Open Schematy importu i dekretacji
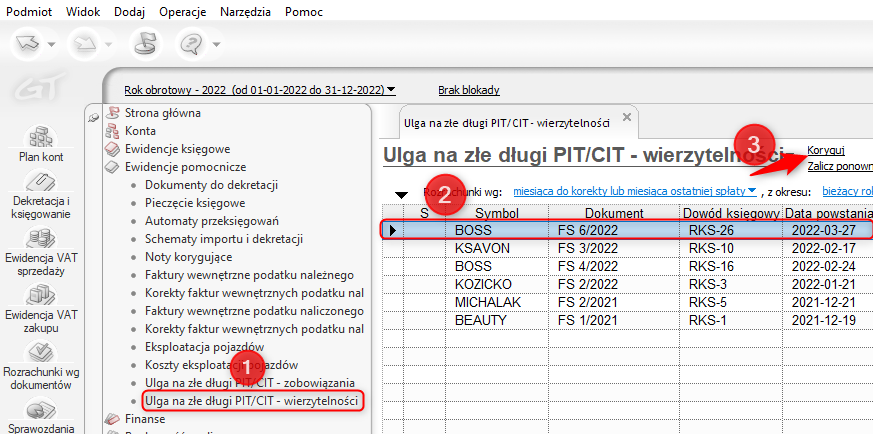 tap(223, 239)
